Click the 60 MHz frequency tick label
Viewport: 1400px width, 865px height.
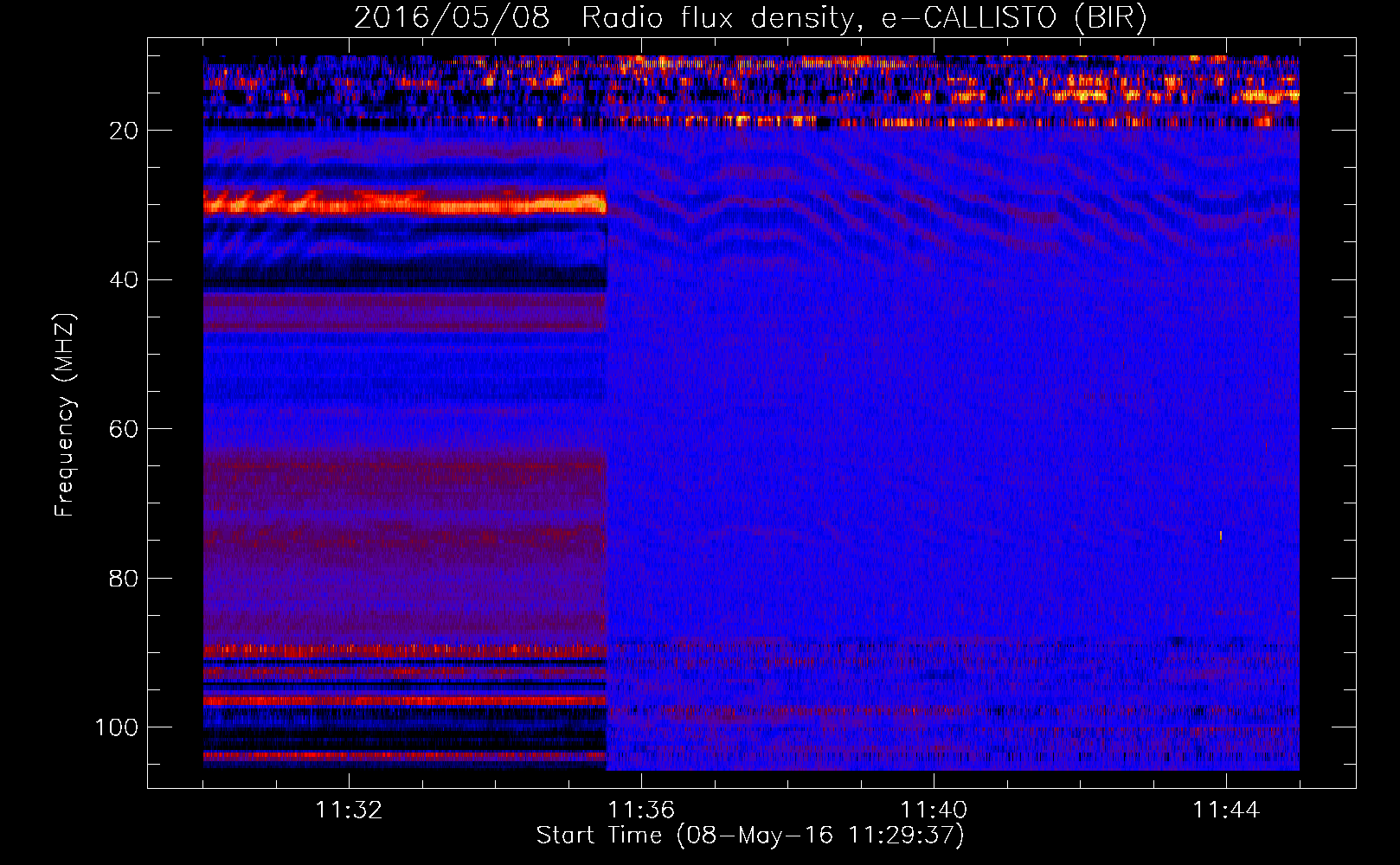click(125, 430)
